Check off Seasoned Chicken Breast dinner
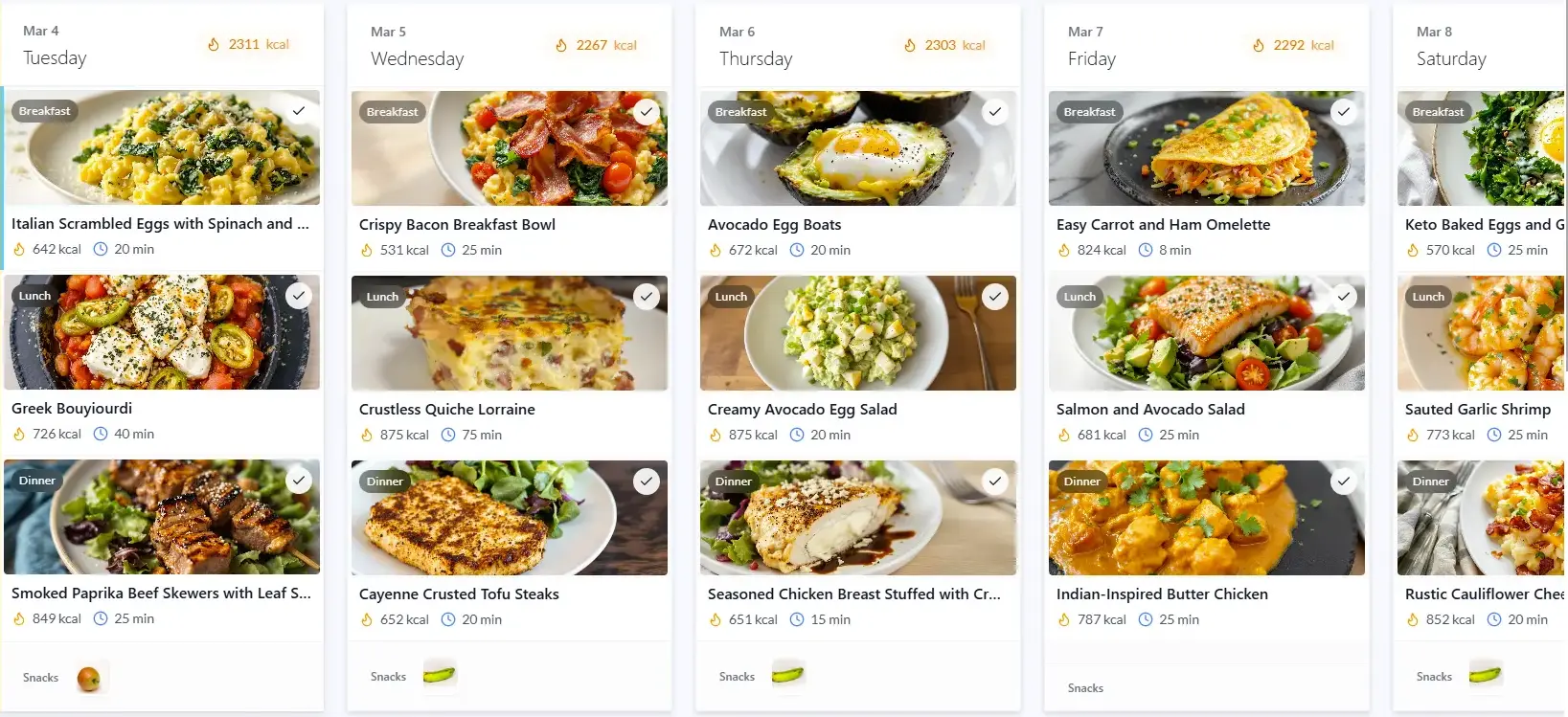This screenshot has width=1568, height=717. click(995, 482)
